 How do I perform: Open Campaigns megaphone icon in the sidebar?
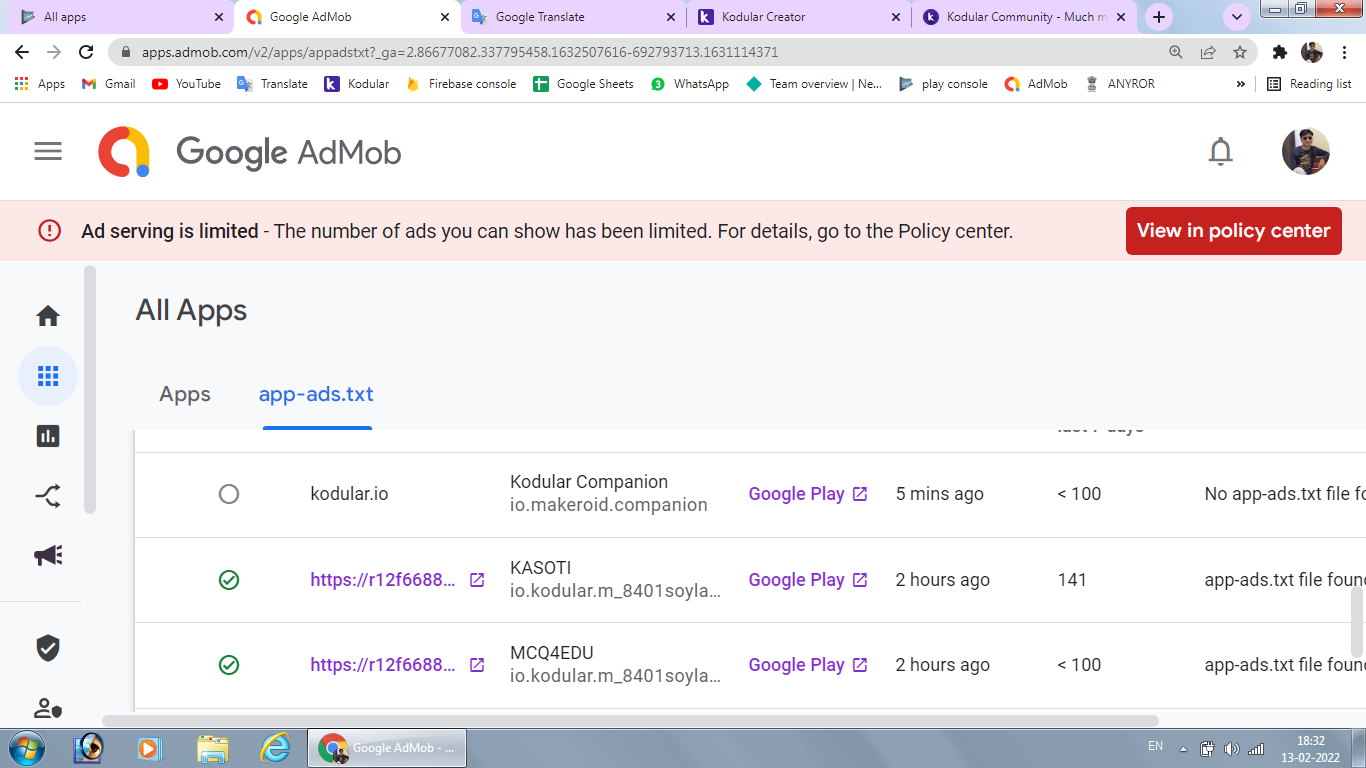coord(48,555)
